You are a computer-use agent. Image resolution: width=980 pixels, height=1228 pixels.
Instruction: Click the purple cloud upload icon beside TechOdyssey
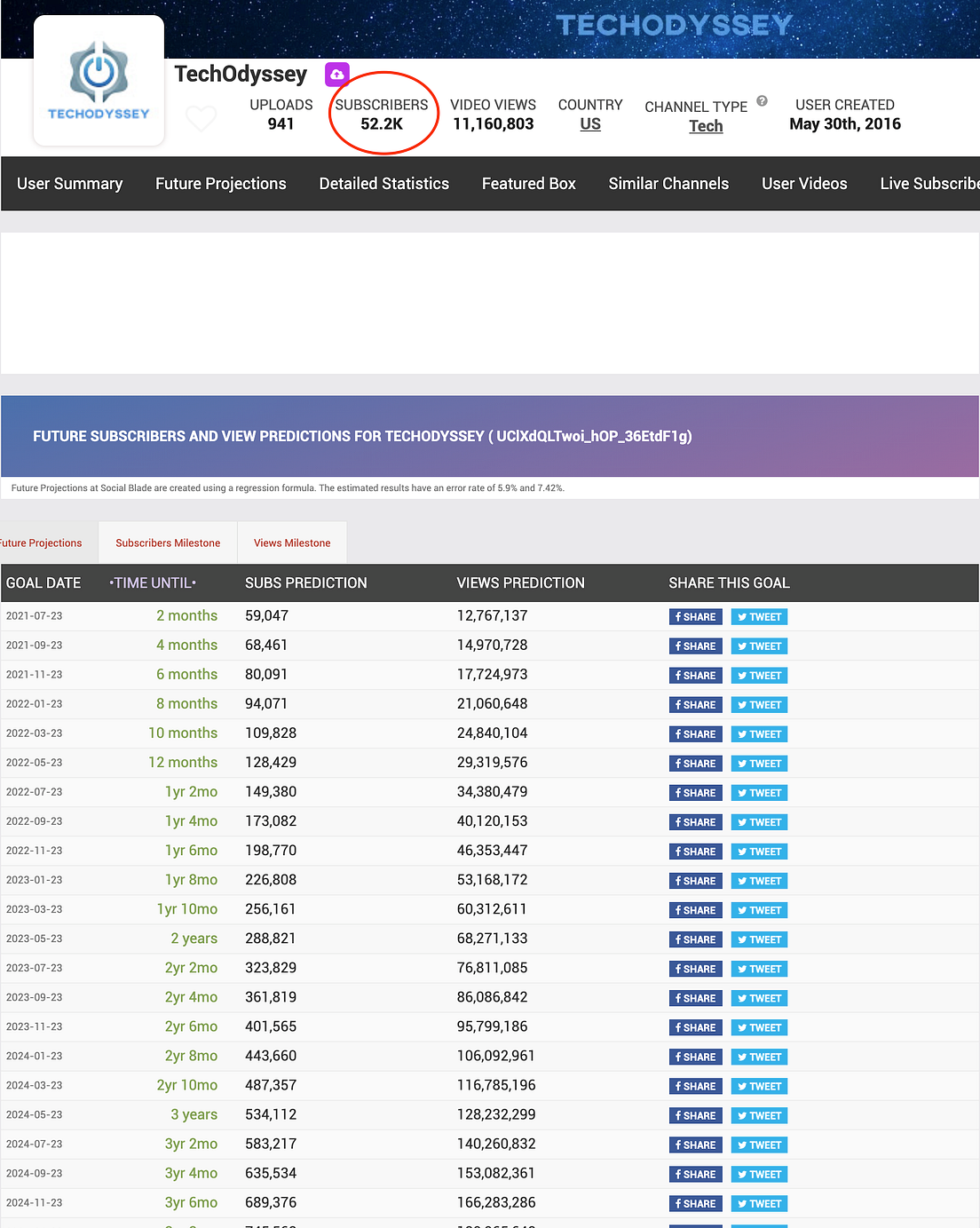[x=337, y=75]
